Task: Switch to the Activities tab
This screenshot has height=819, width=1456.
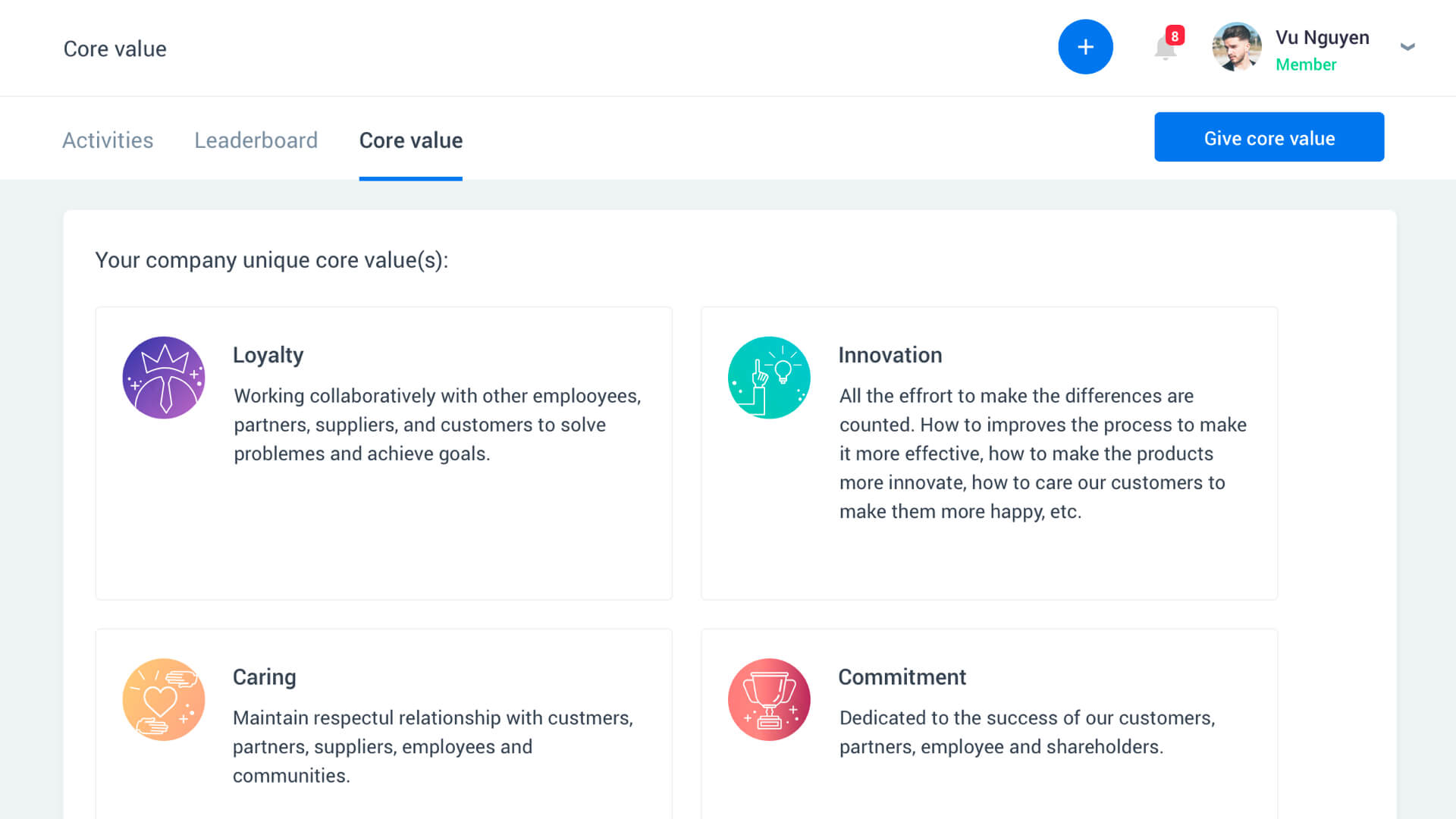Action: pos(108,140)
